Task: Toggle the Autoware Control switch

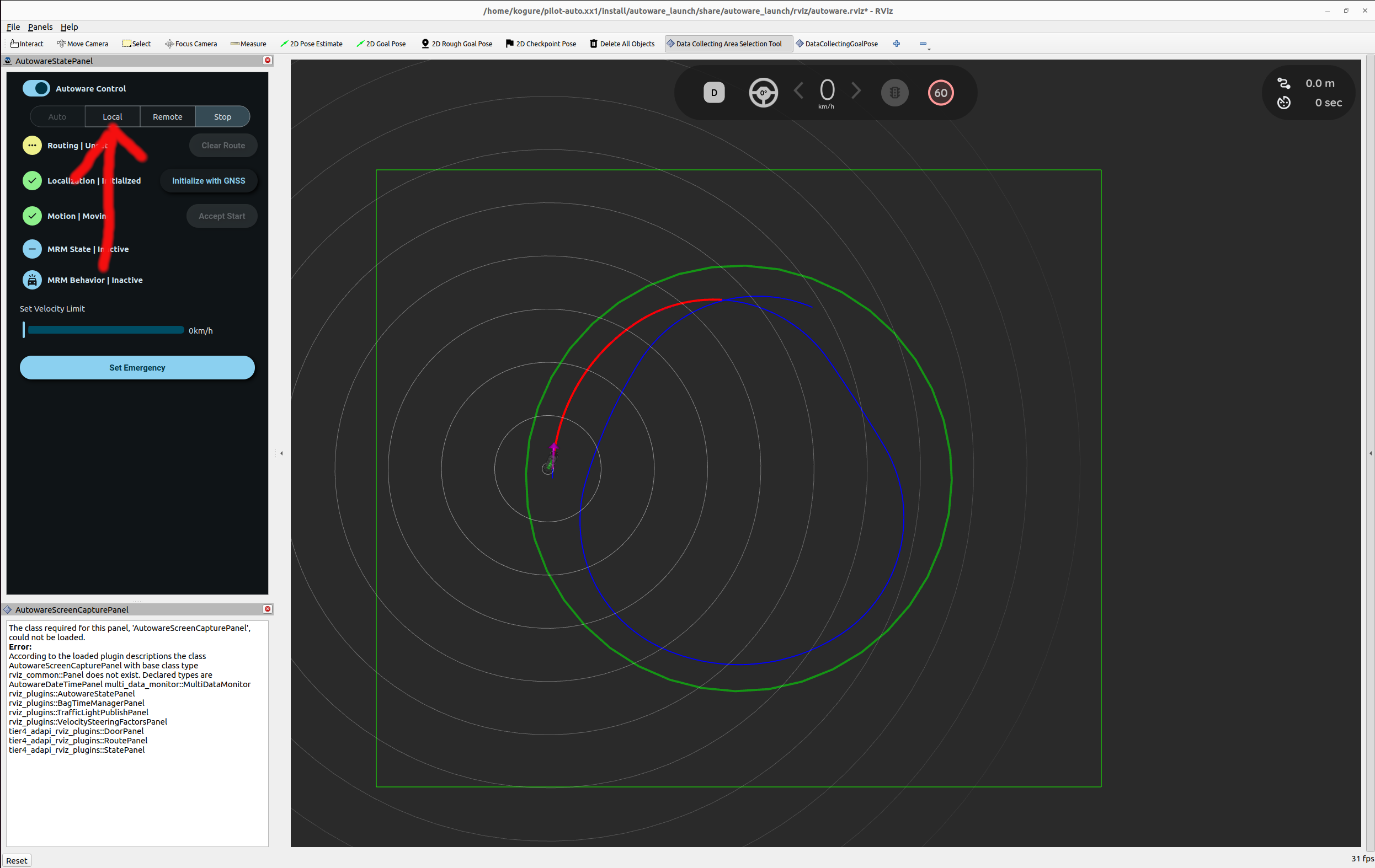Action: pyautogui.click(x=36, y=88)
